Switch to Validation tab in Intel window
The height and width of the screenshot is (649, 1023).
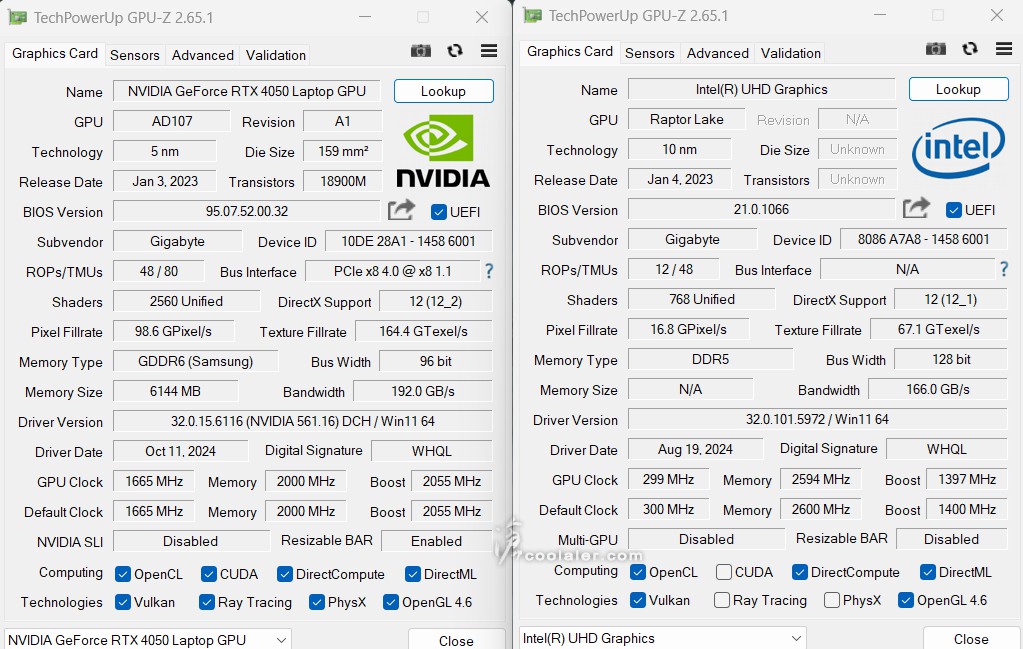tap(791, 53)
